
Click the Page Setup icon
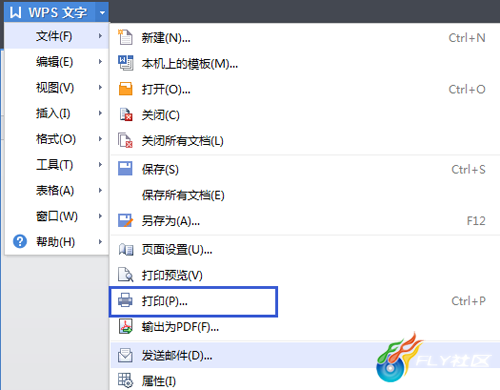tap(126, 249)
